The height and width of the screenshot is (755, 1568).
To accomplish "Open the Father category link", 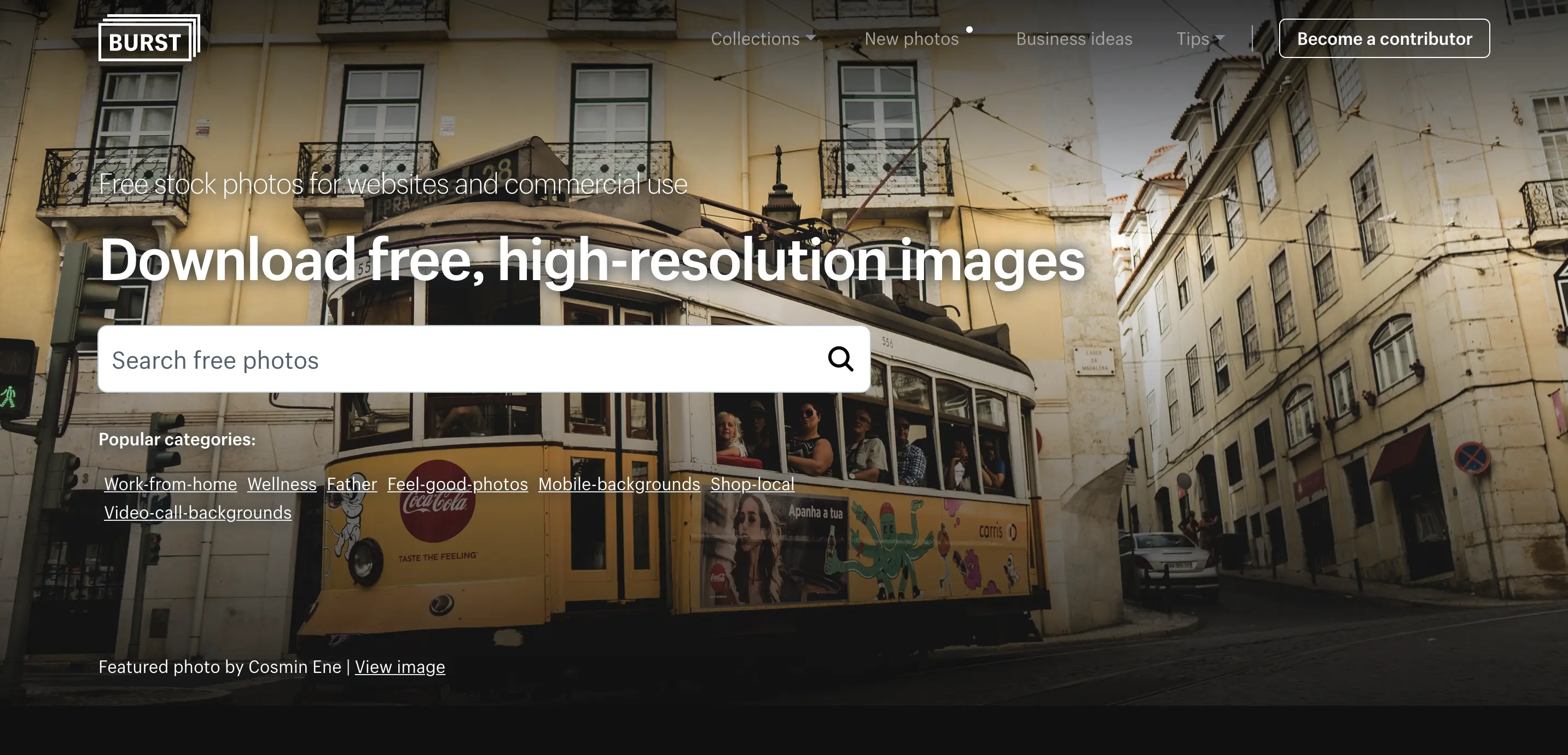I will 352,484.
